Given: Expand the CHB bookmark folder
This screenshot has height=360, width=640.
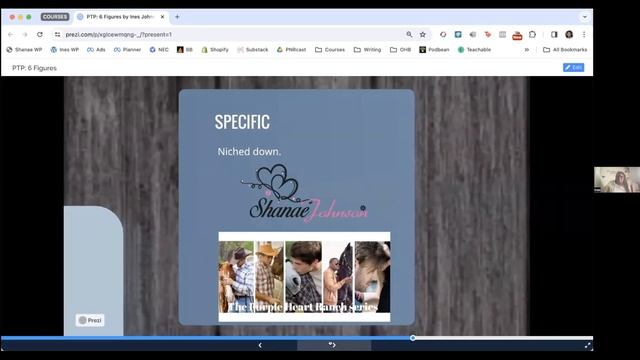Looking at the screenshot, I should tap(400, 50).
